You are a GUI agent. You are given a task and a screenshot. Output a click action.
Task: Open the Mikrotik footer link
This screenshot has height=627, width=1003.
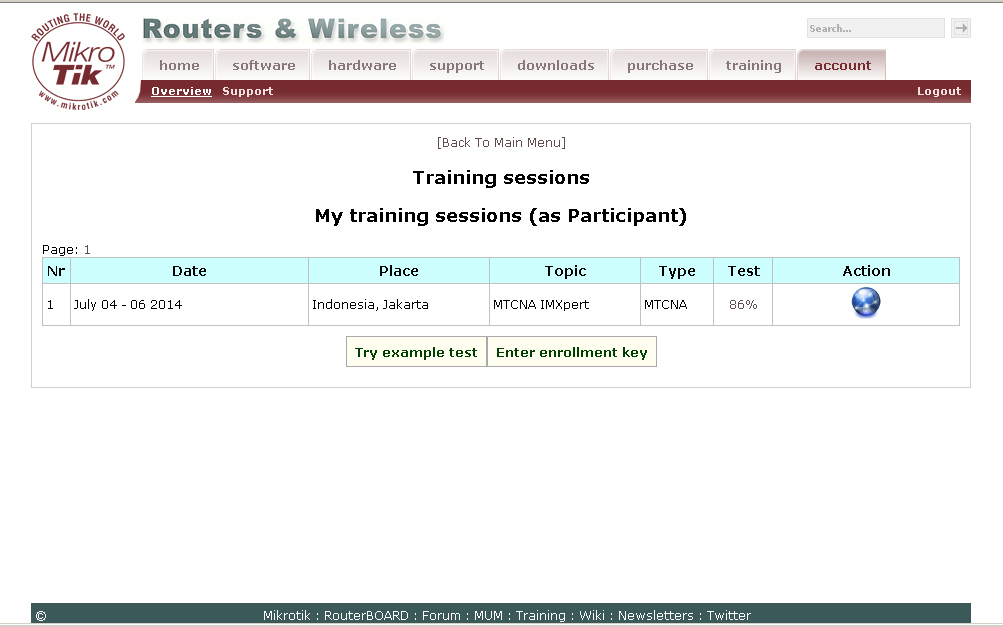287,615
